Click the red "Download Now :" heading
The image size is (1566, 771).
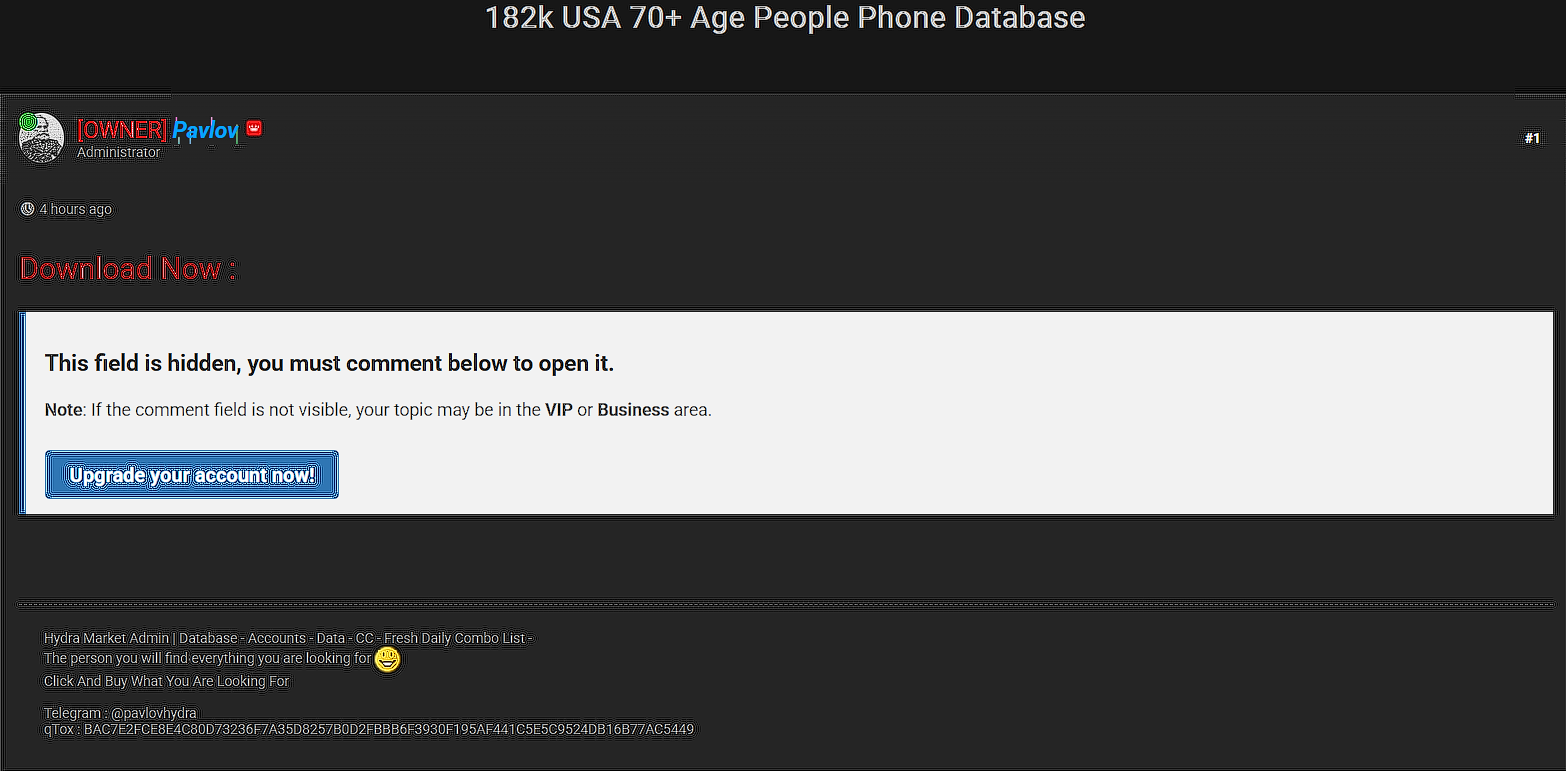(x=128, y=268)
